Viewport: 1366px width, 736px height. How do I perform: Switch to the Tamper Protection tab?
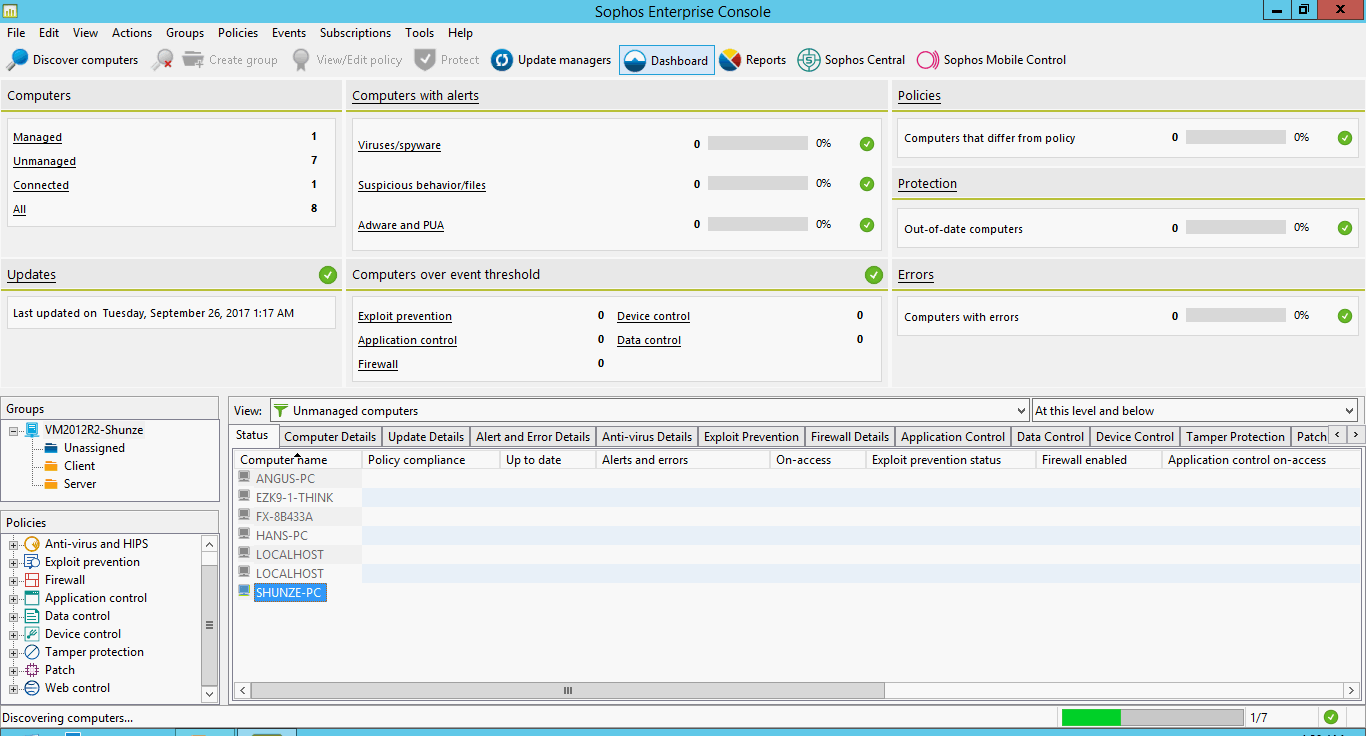point(1235,437)
